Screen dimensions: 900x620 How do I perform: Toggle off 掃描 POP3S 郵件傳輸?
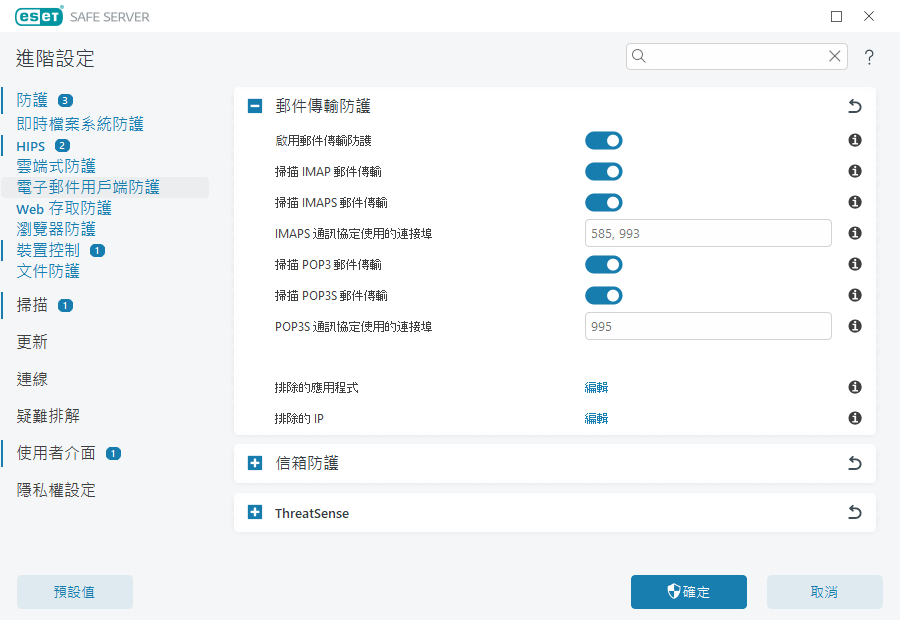[x=603, y=295]
